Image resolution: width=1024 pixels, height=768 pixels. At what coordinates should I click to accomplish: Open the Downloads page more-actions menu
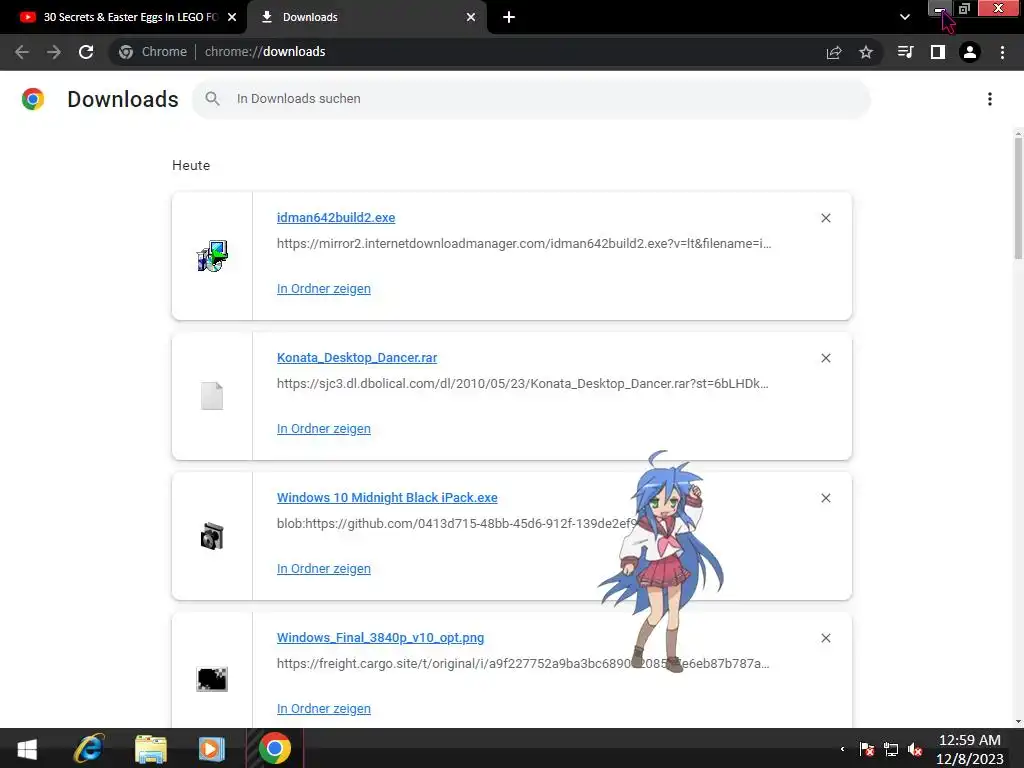pos(990,99)
